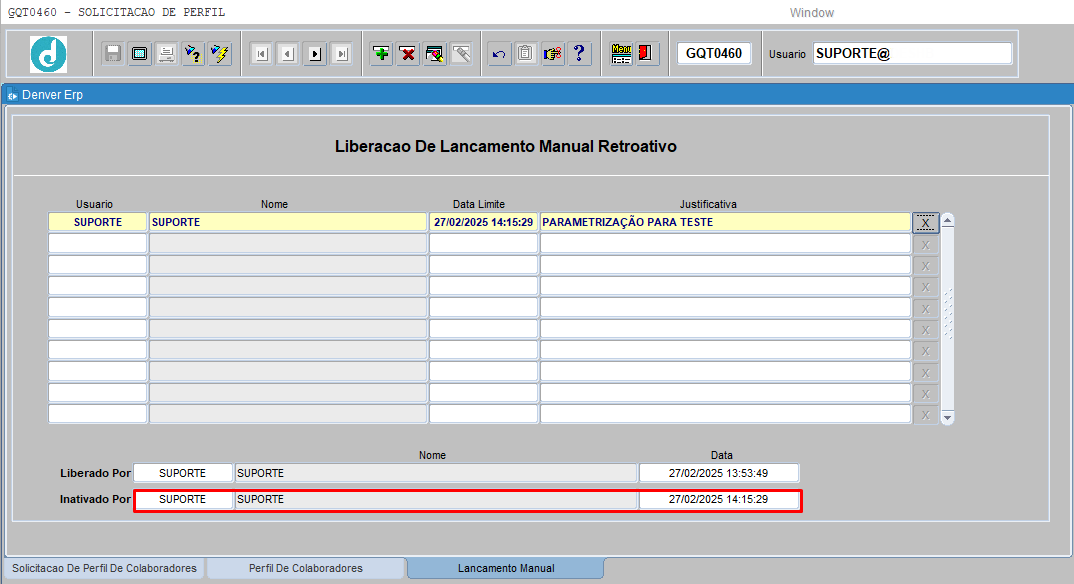Click the red X delete record icon

(x=408, y=53)
